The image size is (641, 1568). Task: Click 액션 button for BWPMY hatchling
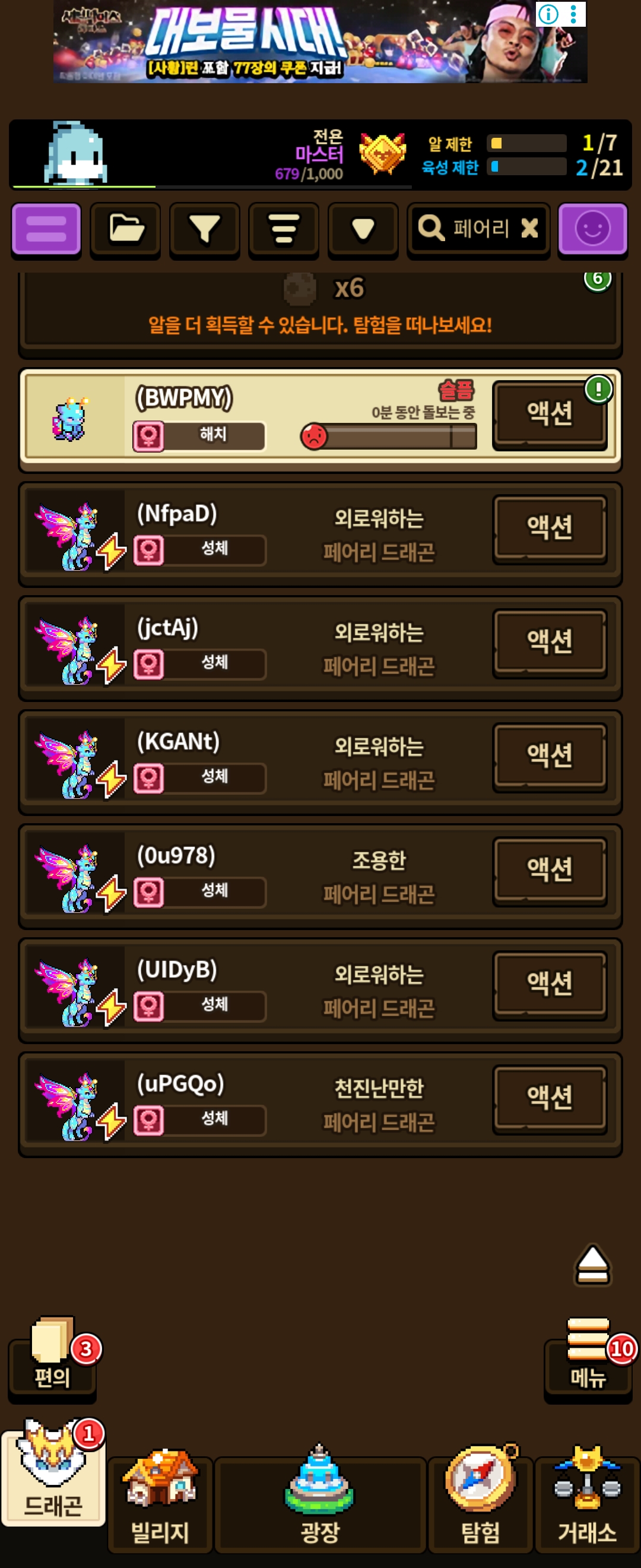(550, 414)
